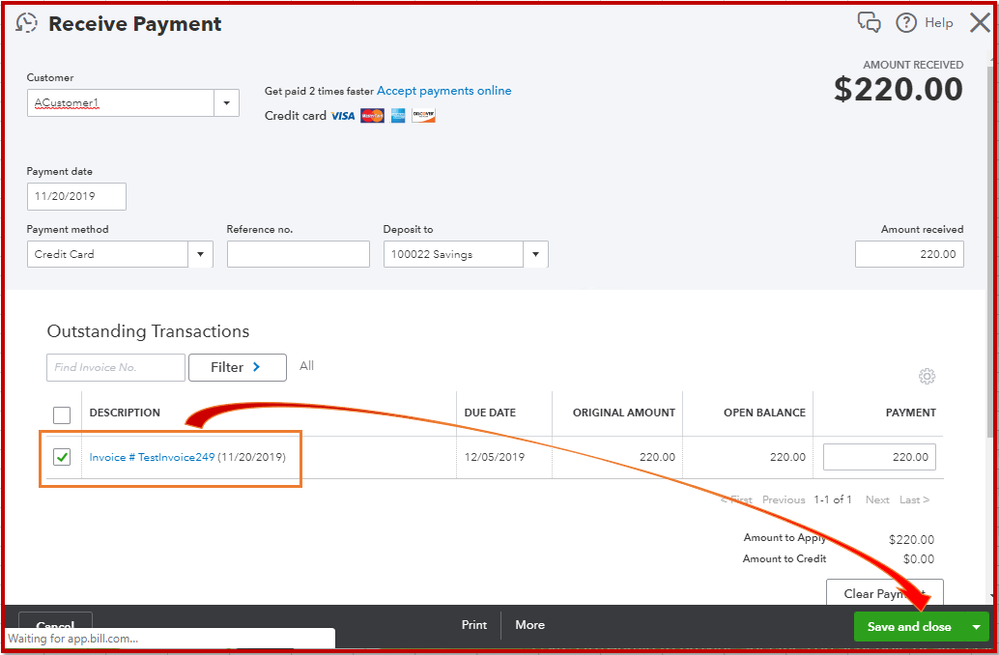Click the Next pagination link
999x655 pixels.
point(877,500)
